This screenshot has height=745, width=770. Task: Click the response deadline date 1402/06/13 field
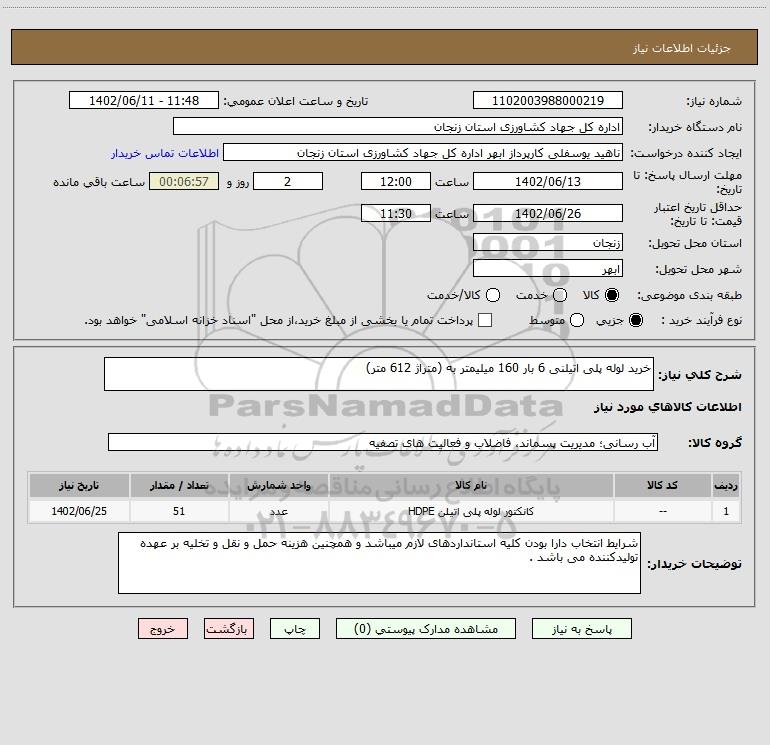pyautogui.click(x=548, y=181)
